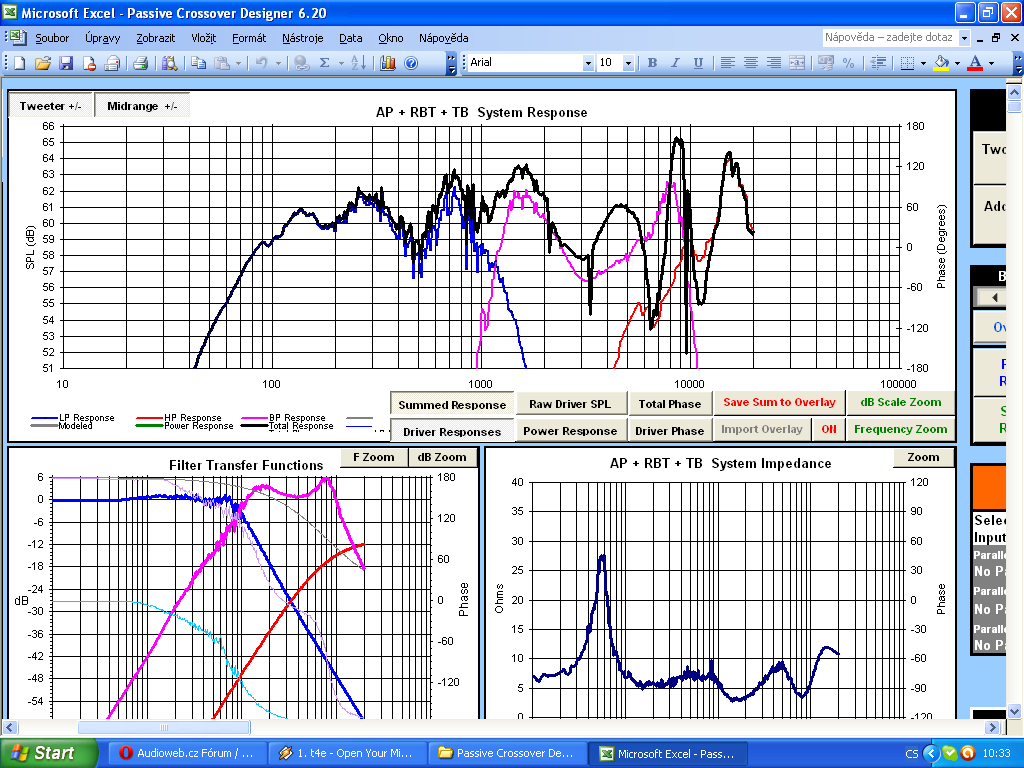
Task: Click the dB Scale Zoom button
Action: [901, 402]
